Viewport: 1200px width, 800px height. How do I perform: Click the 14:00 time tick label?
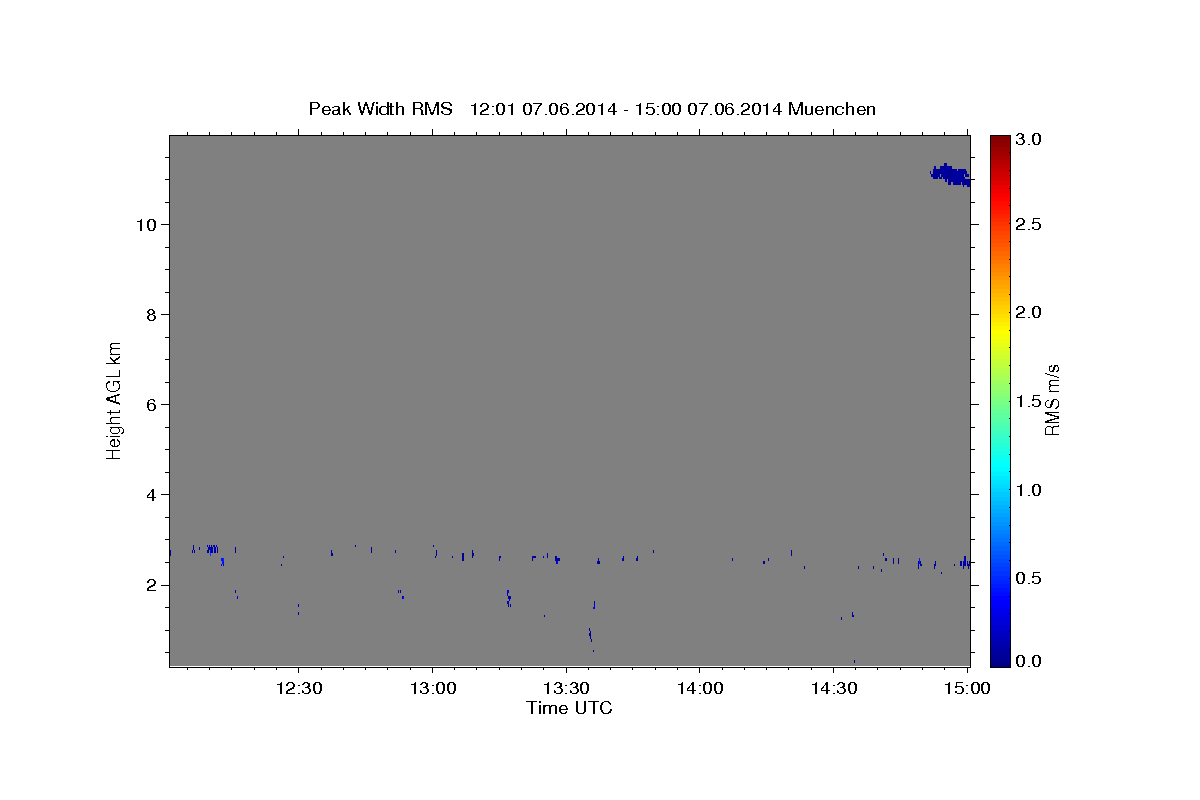(700, 688)
